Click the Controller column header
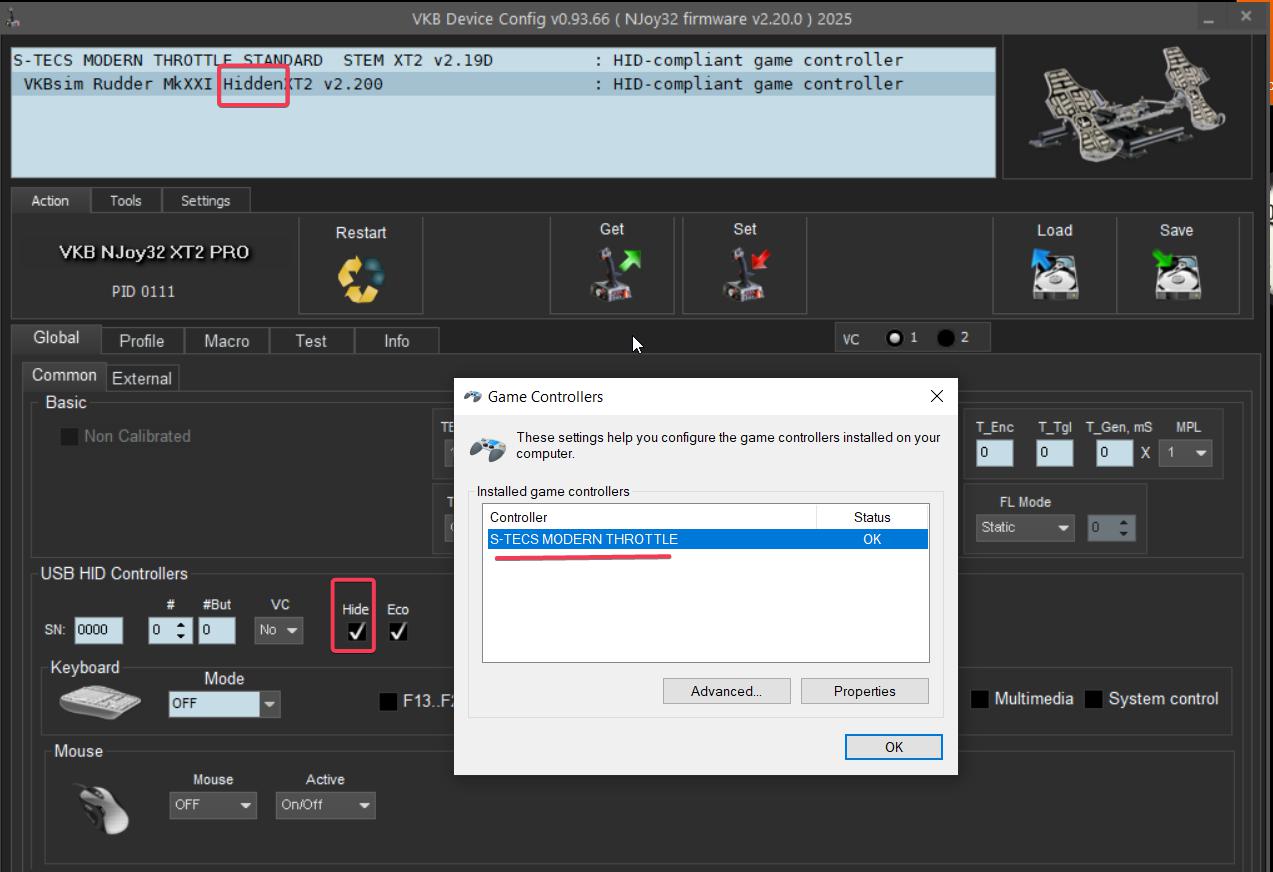Image resolution: width=1273 pixels, height=872 pixels. click(x=650, y=517)
